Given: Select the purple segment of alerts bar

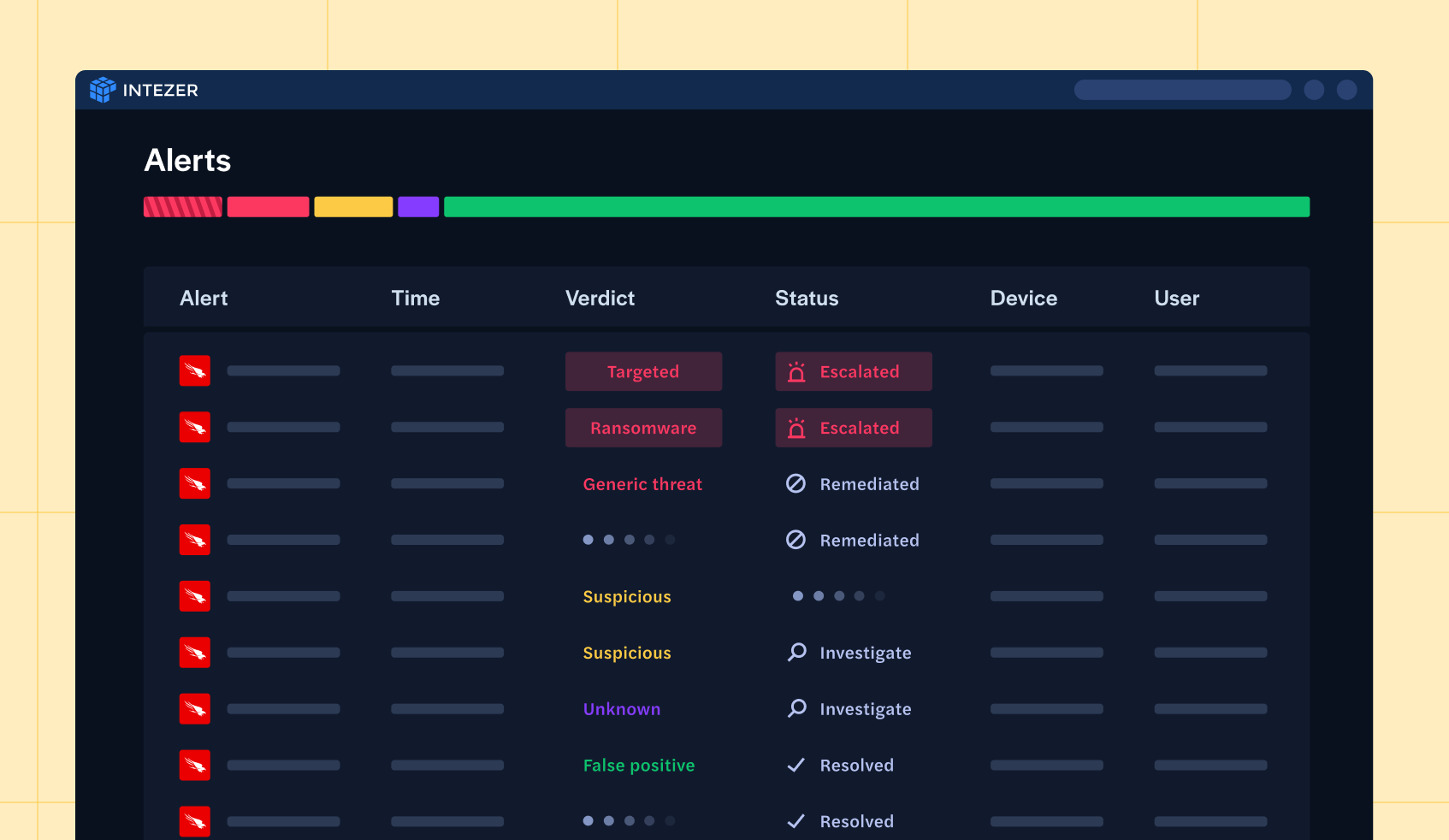Looking at the screenshot, I should pos(418,207).
